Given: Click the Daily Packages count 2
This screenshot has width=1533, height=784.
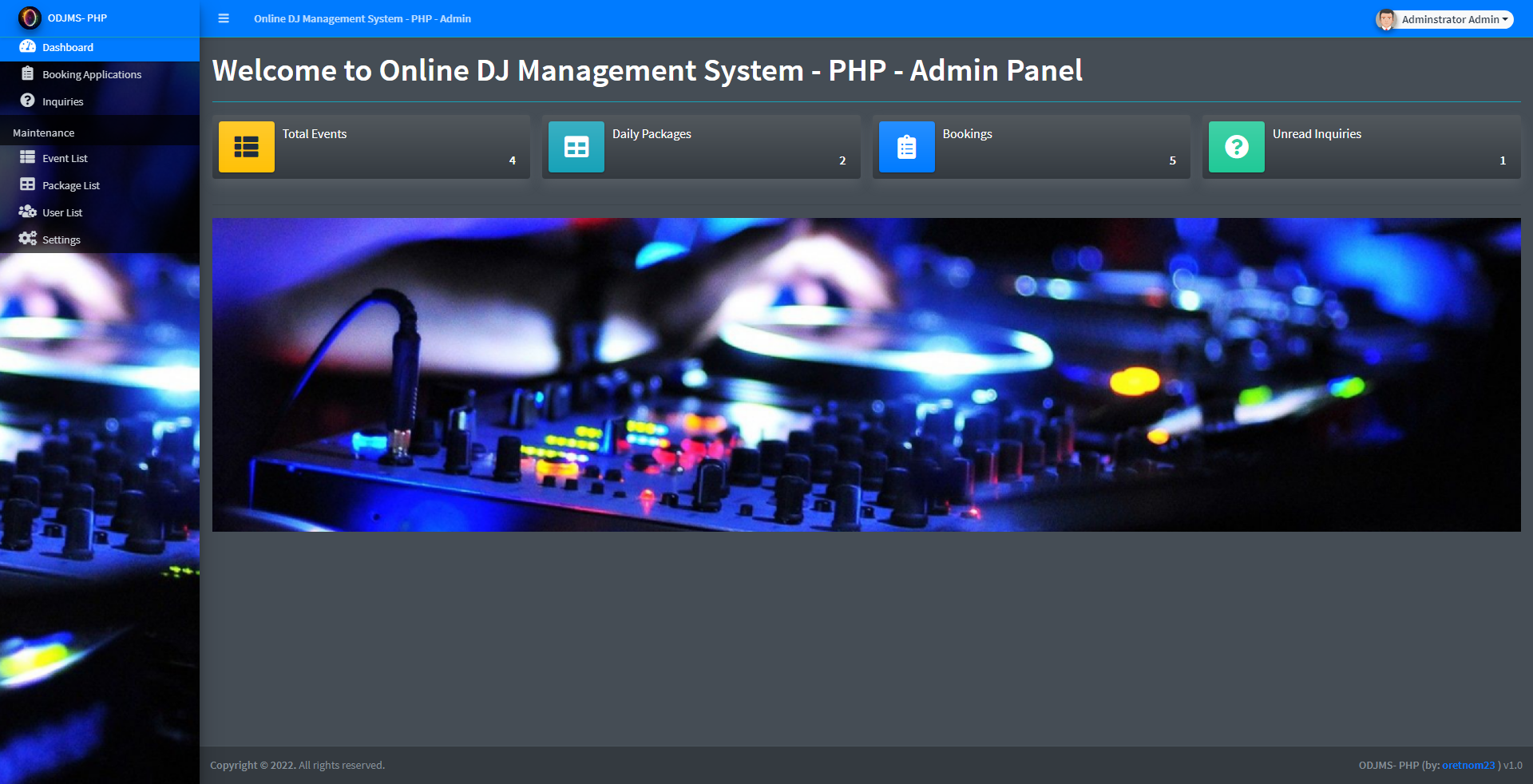Looking at the screenshot, I should [x=842, y=160].
